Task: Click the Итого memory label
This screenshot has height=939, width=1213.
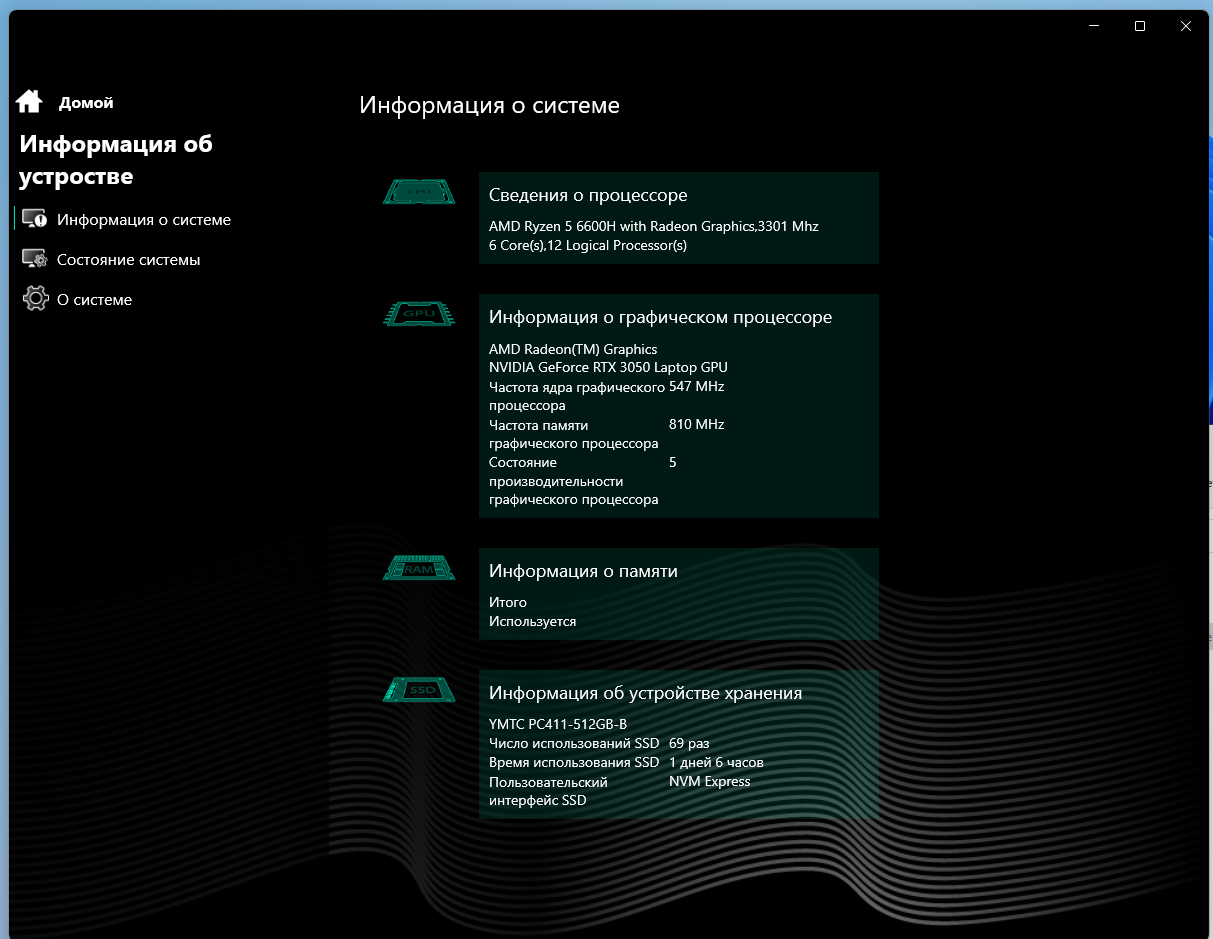Action: point(508,602)
